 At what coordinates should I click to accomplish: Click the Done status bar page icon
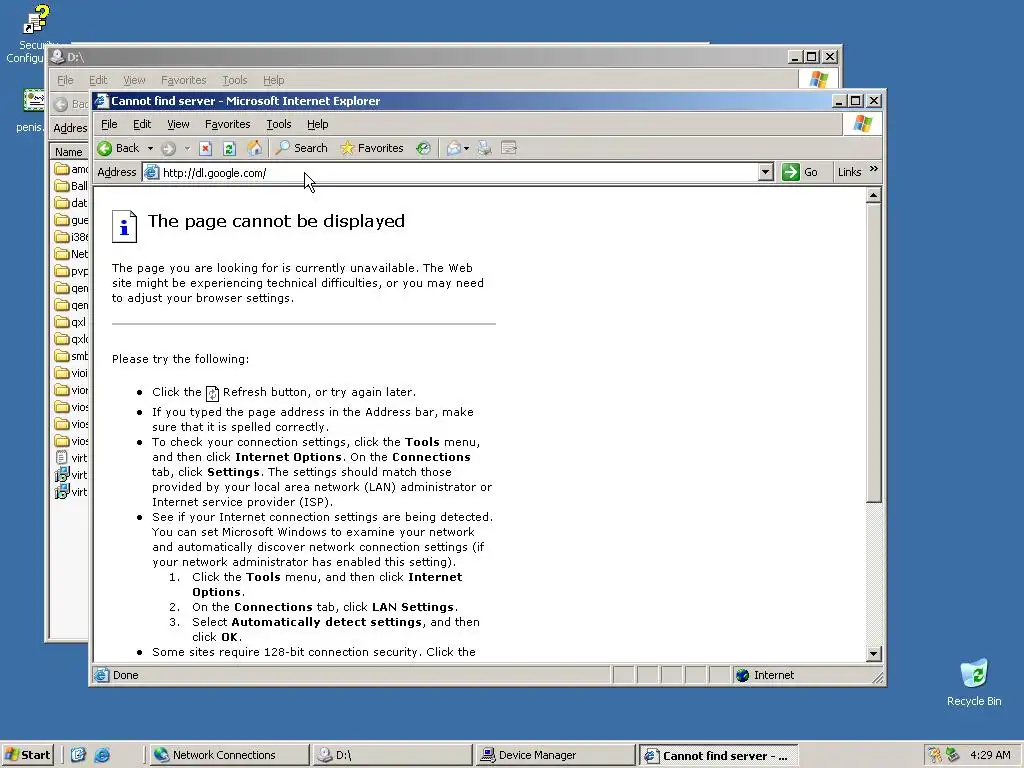[x=101, y=675]
